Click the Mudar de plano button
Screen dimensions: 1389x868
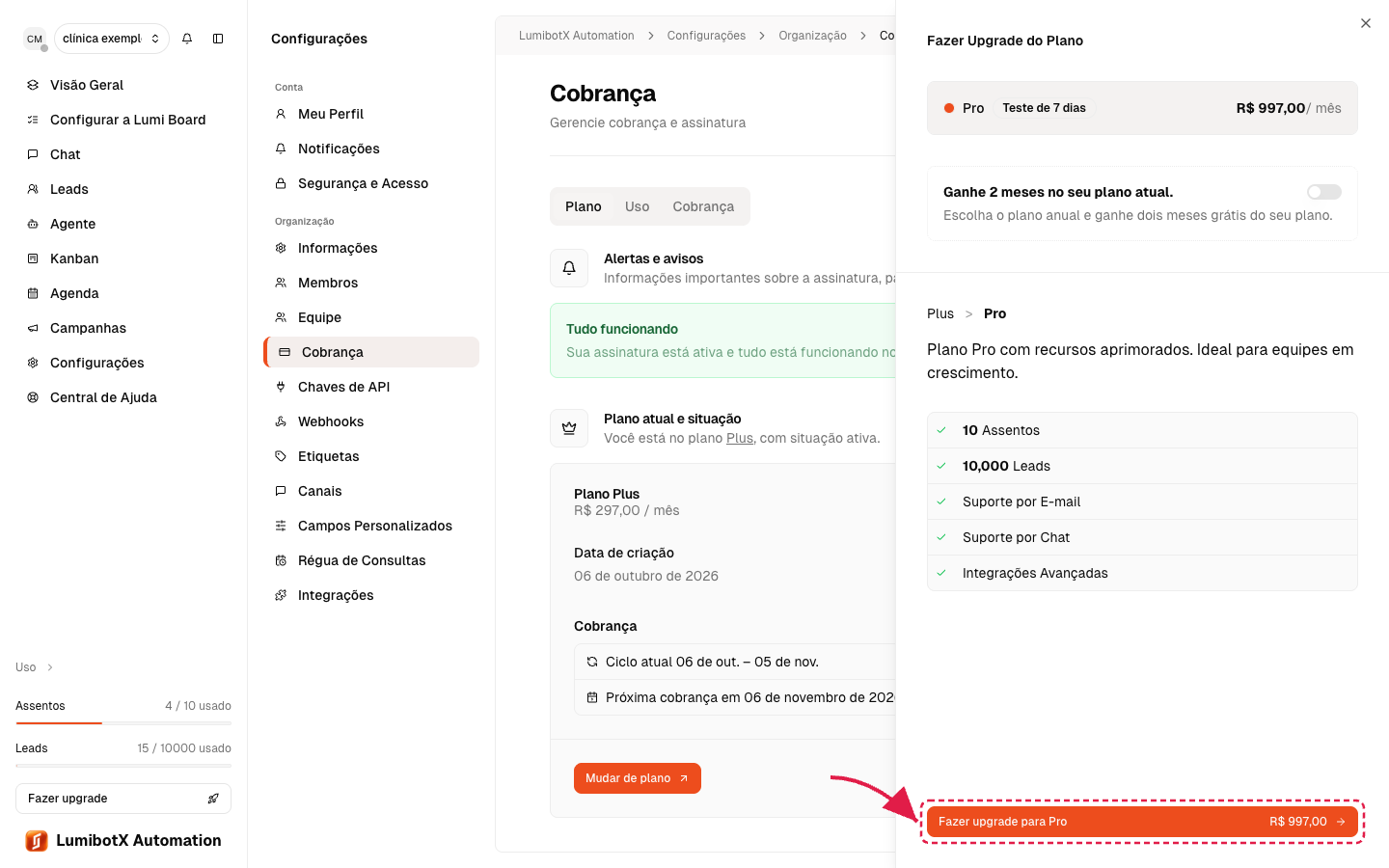pos(638,778)
